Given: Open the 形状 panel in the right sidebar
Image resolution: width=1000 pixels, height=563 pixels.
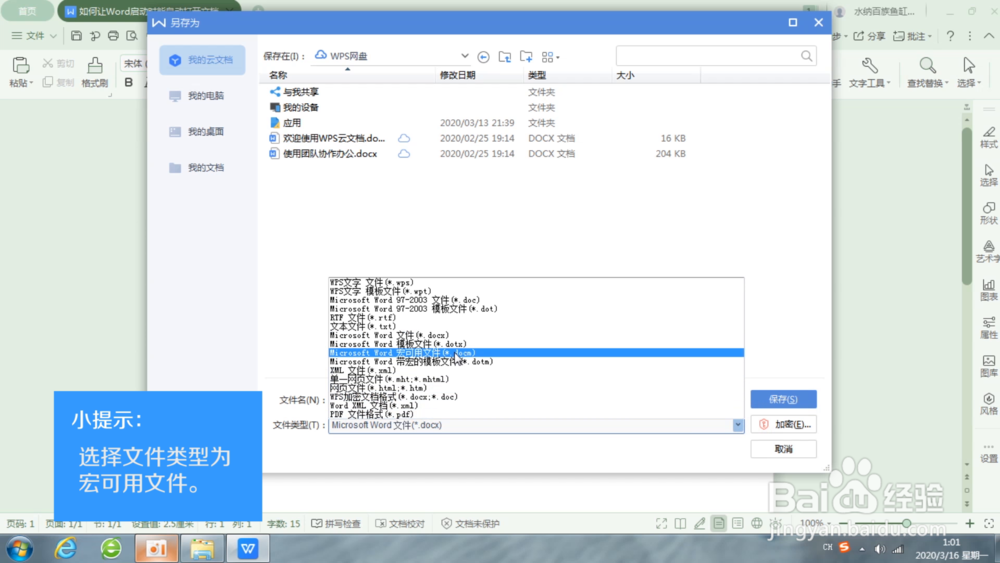Looking at the screenshot, I should click(x=989, y=213).
